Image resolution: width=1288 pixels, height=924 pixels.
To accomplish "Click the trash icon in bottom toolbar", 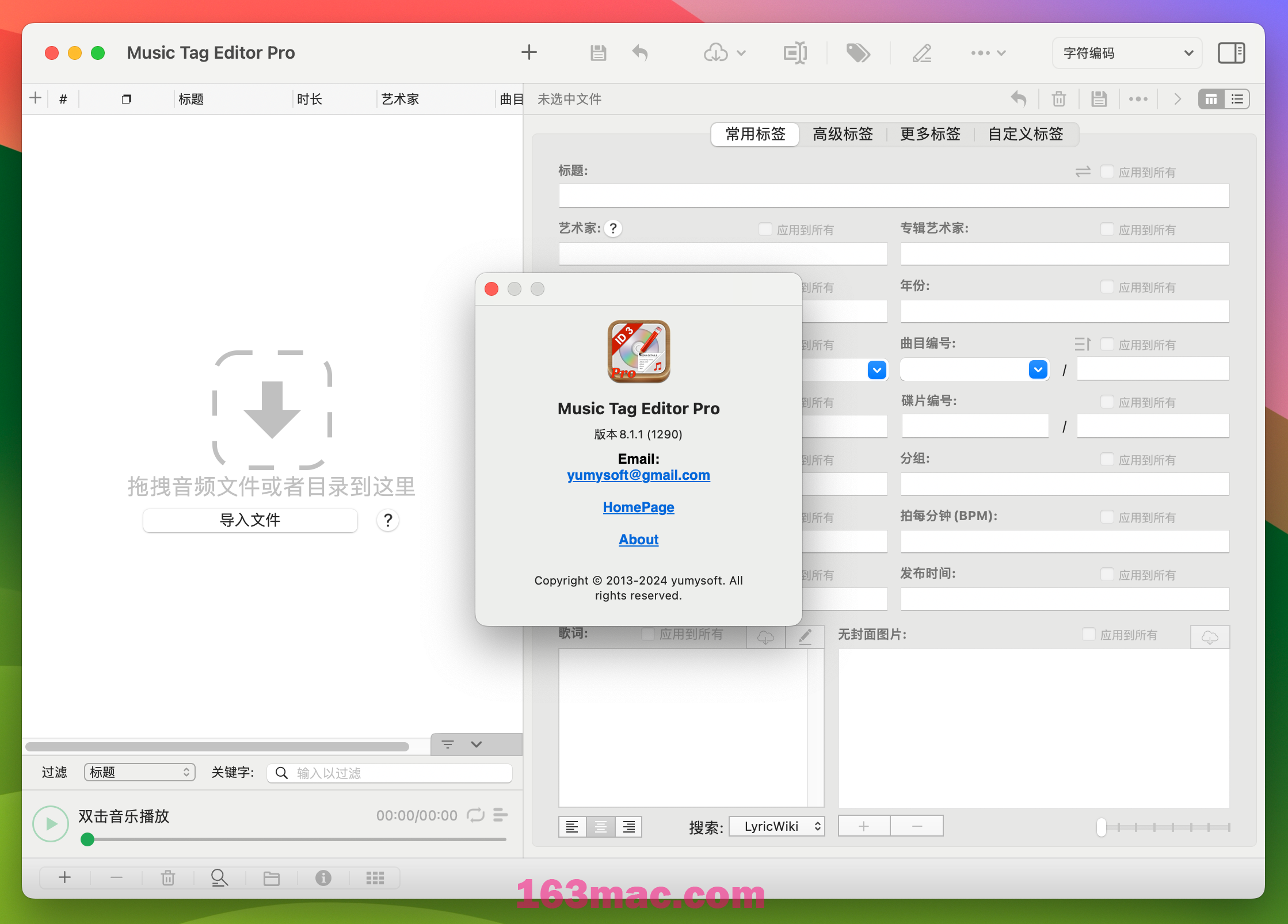I will 167,878.
